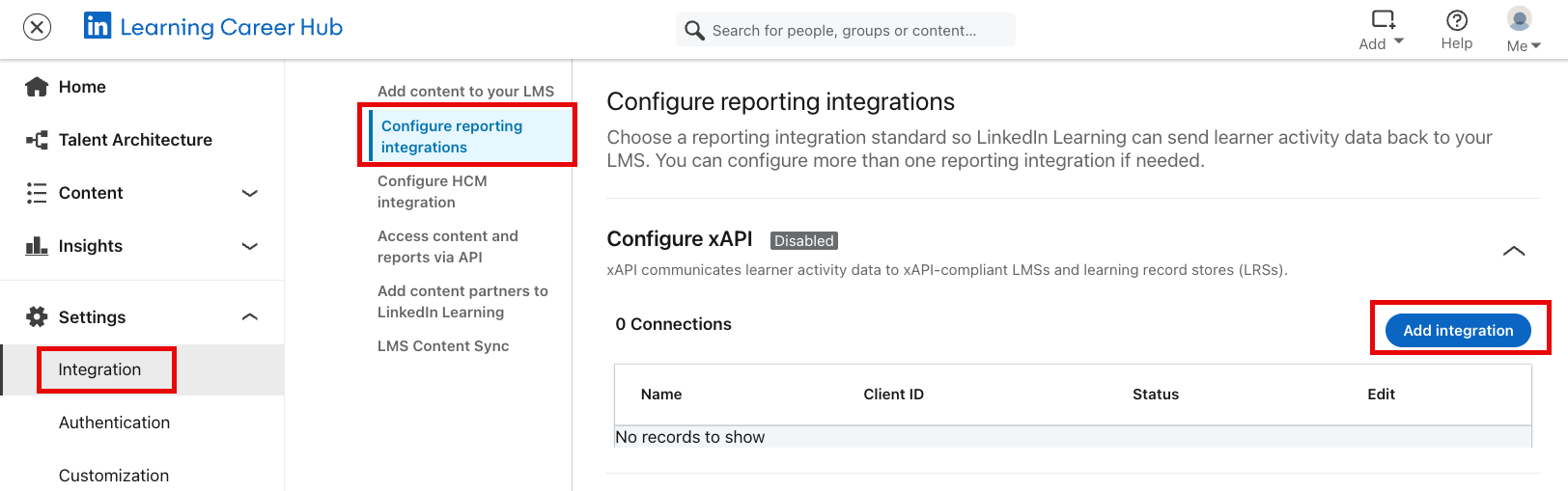Focus the search people, groups or content field
This screenshot has width=1568, height=491.
[846, 30]
